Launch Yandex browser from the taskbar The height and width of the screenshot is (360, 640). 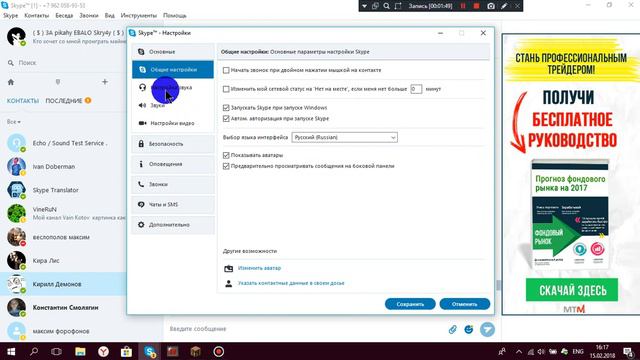click(103, 351)
